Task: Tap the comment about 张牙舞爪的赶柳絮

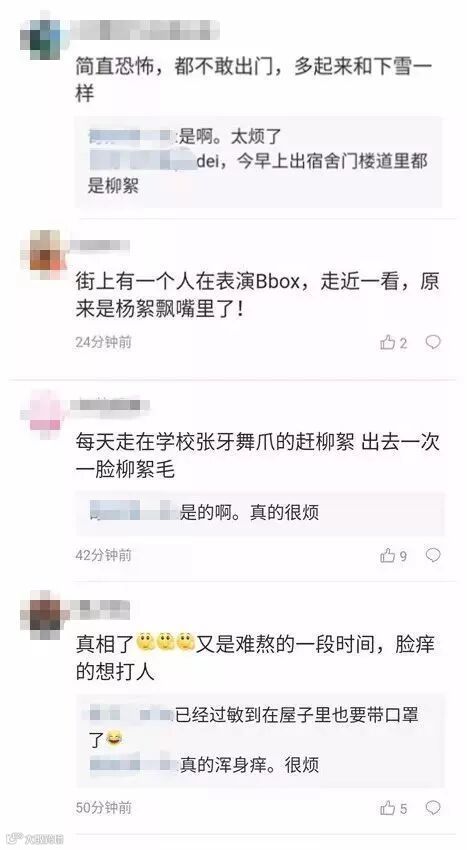Action: click(x=257, y=454)
